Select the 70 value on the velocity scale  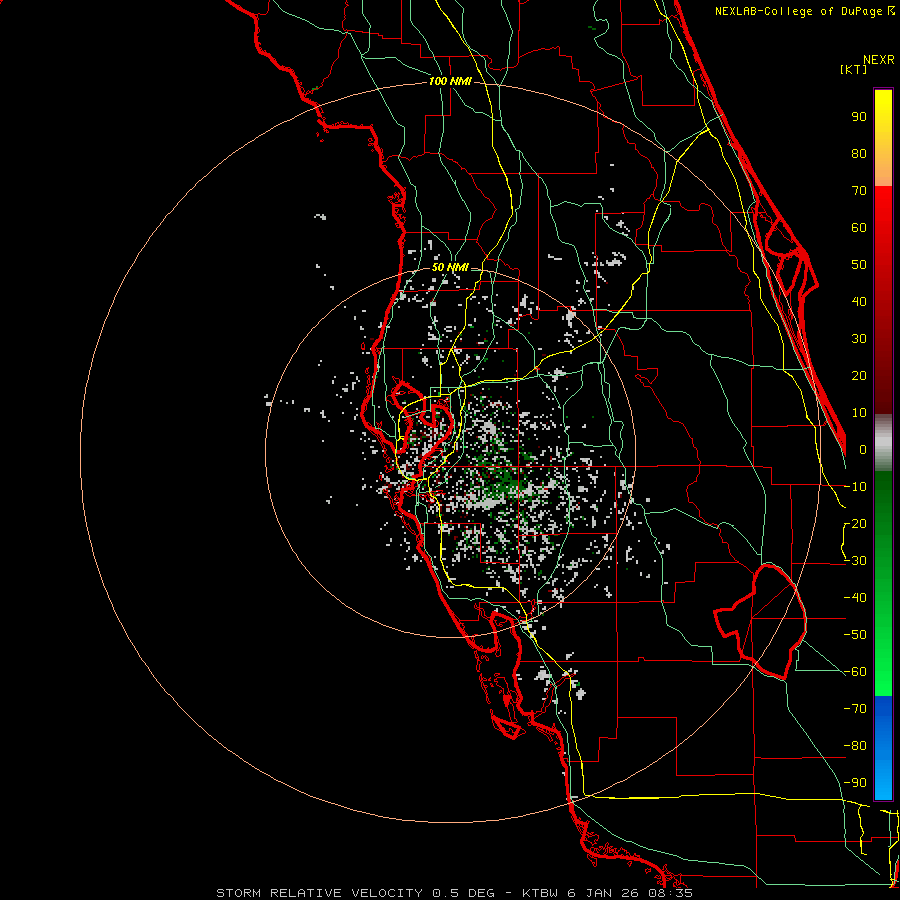(x=859, y=191)
